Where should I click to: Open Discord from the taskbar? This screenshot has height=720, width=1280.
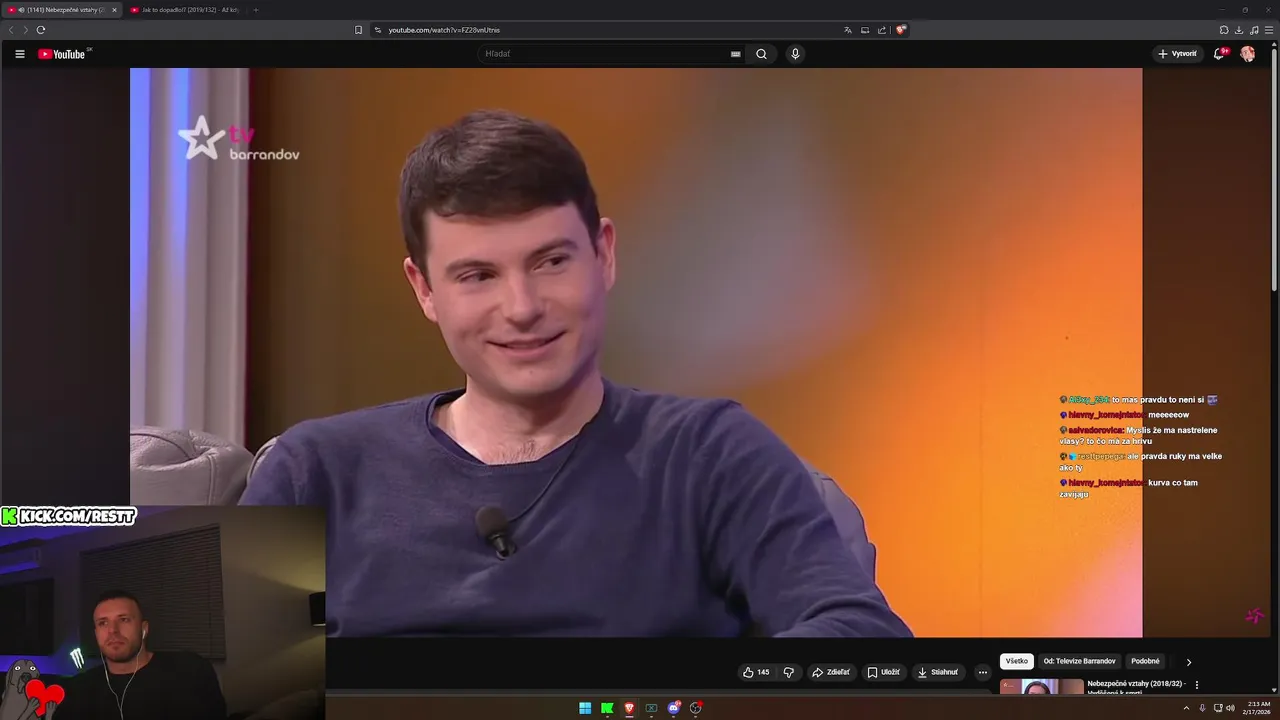673,708
